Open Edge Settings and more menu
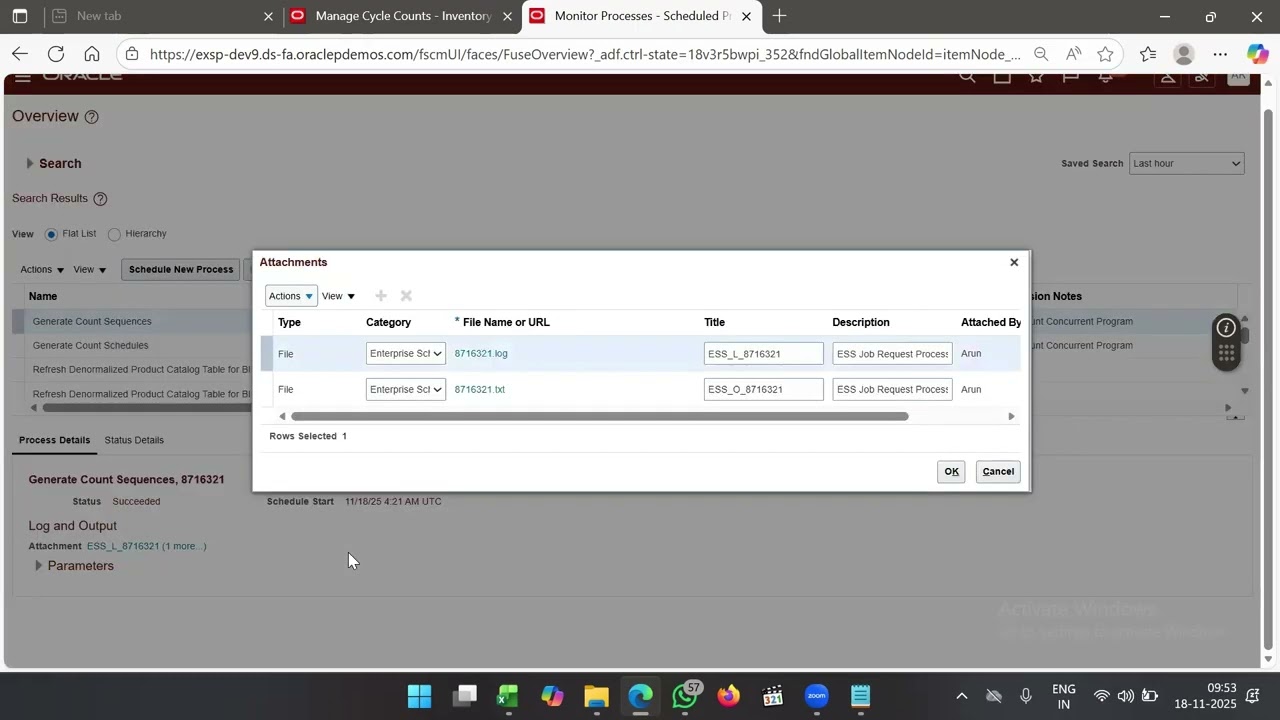This screenshot has width=1280, height=720. coord(1220,54)
